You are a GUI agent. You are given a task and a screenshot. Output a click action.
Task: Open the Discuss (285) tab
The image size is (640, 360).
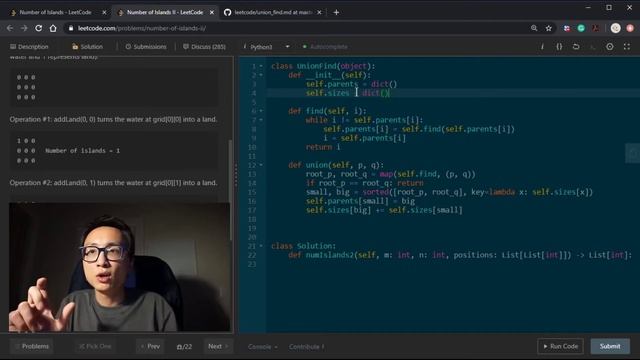[x=204, y=47]
